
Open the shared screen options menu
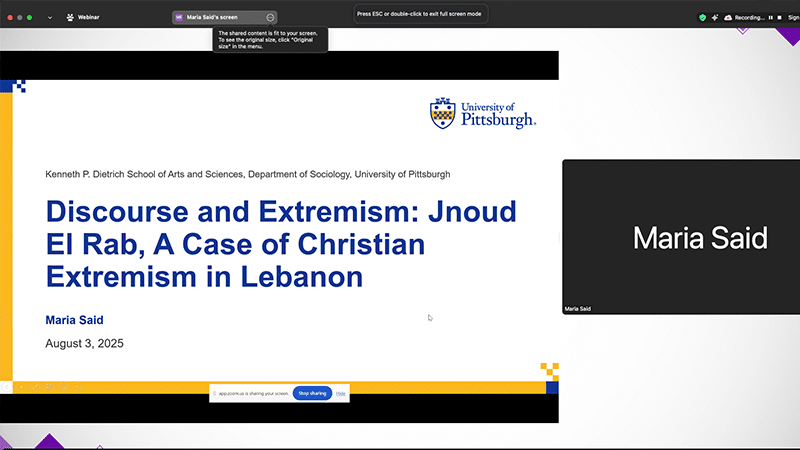click(x=270, y=17)
